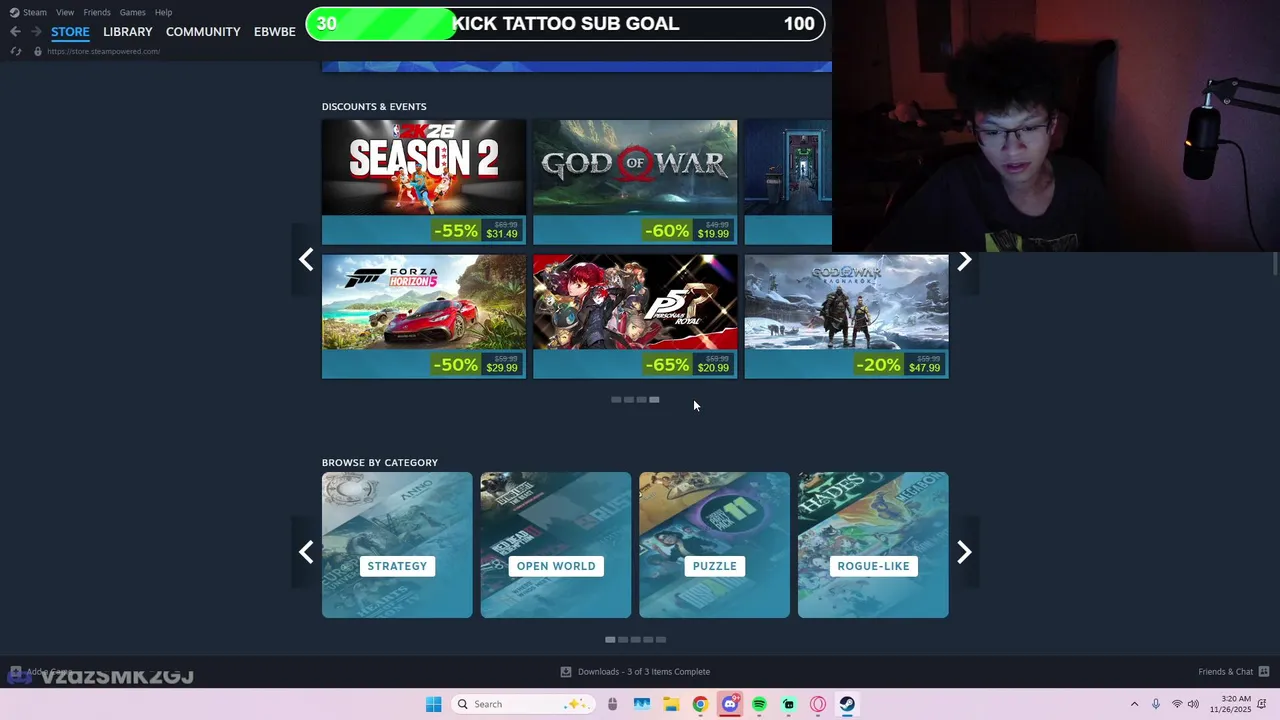Click the store.steampowered.com URL
This screenshot has height=720, width=1280.
tap(103, 51)
